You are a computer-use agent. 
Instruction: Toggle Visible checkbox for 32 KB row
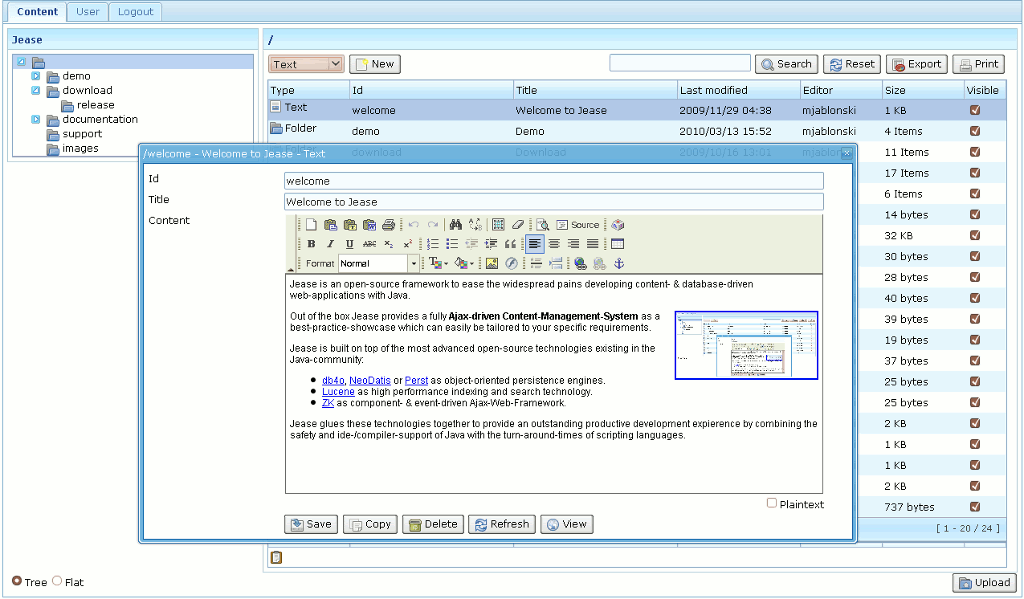[975, 235]
